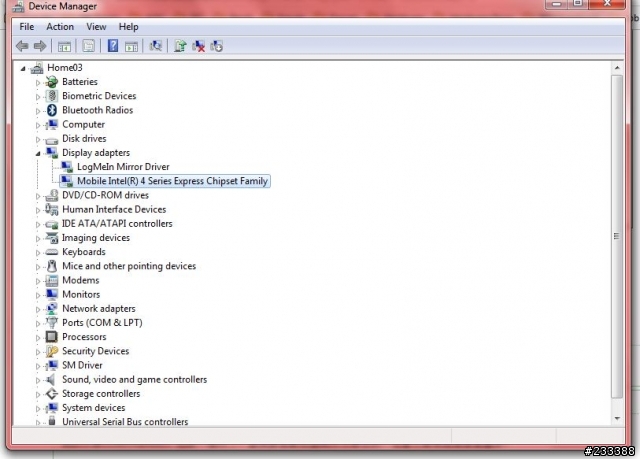Scan for hardware changes icon
The width and height of the screenshot is (640, 459).
pos(156,46)
